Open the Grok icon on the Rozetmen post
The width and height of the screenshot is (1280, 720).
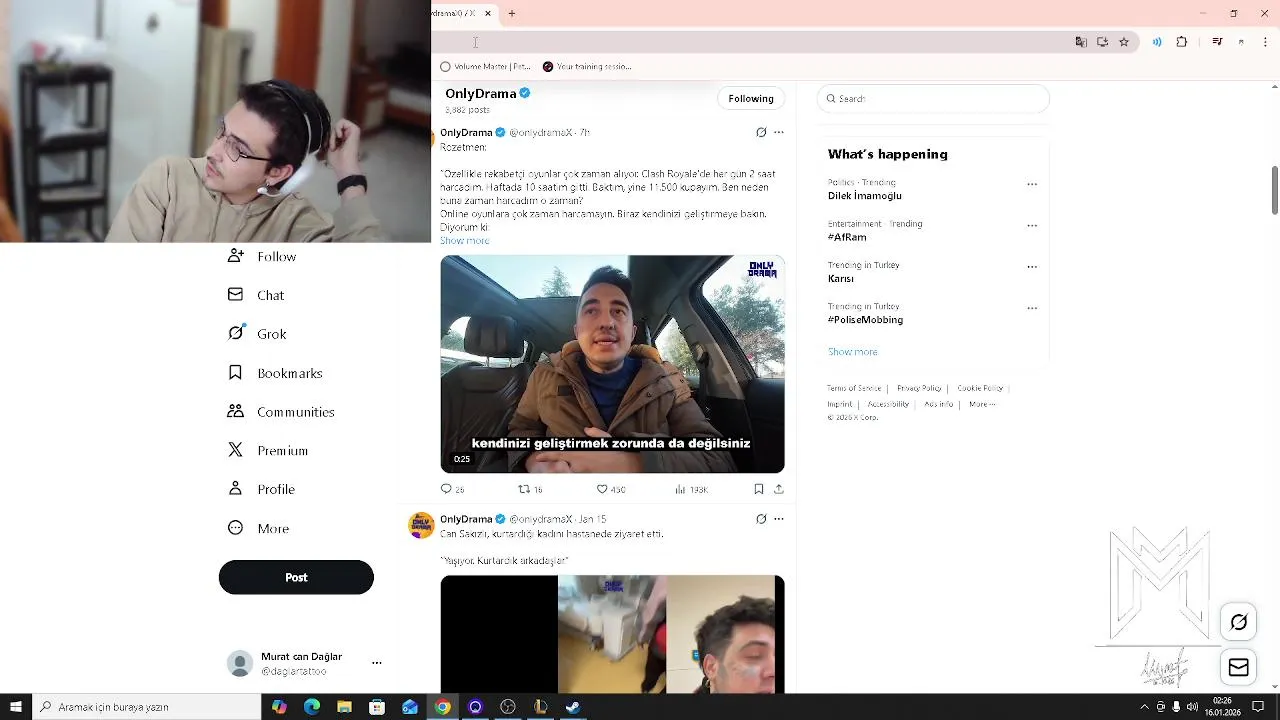(x=761, y=132)
